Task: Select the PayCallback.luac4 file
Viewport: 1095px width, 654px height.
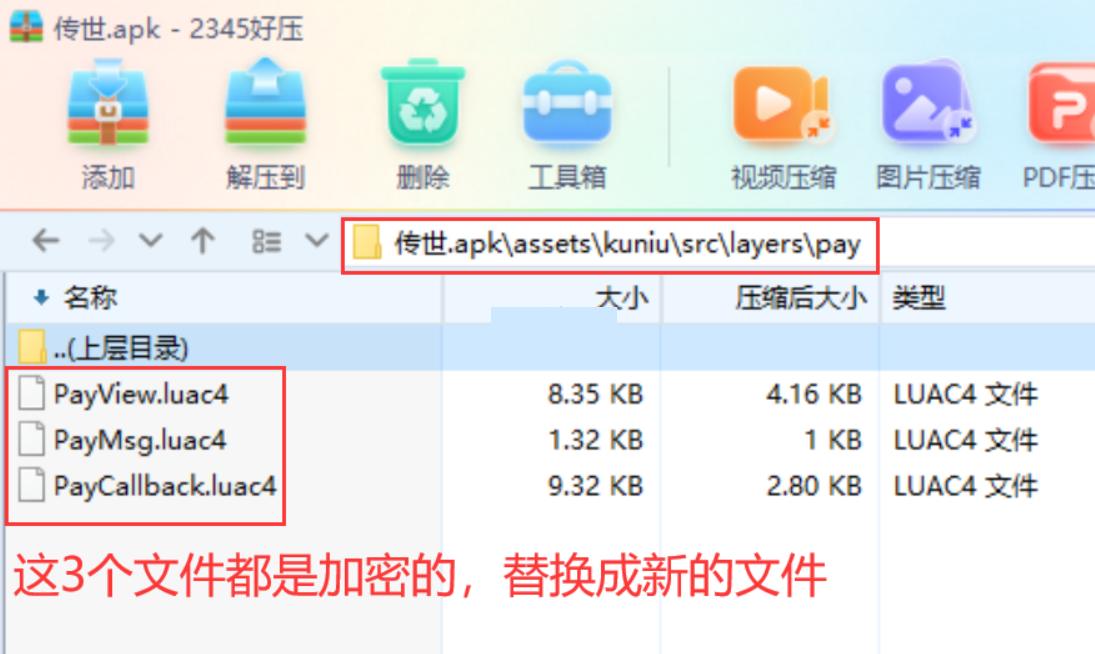Action: click(165, 486)
